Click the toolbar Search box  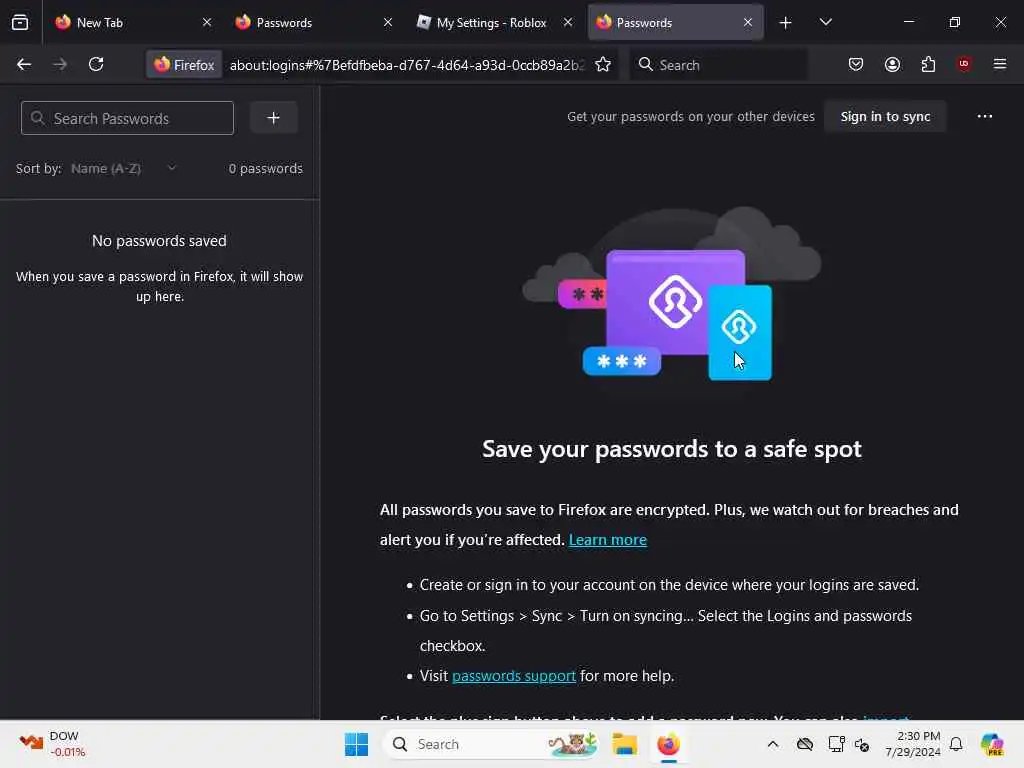(x=718, y=65)
